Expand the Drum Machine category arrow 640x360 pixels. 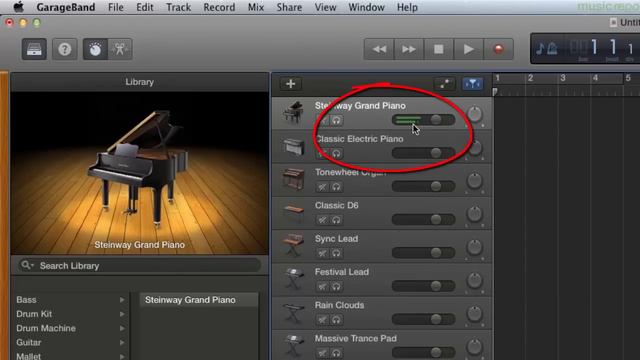coord(122,328)
